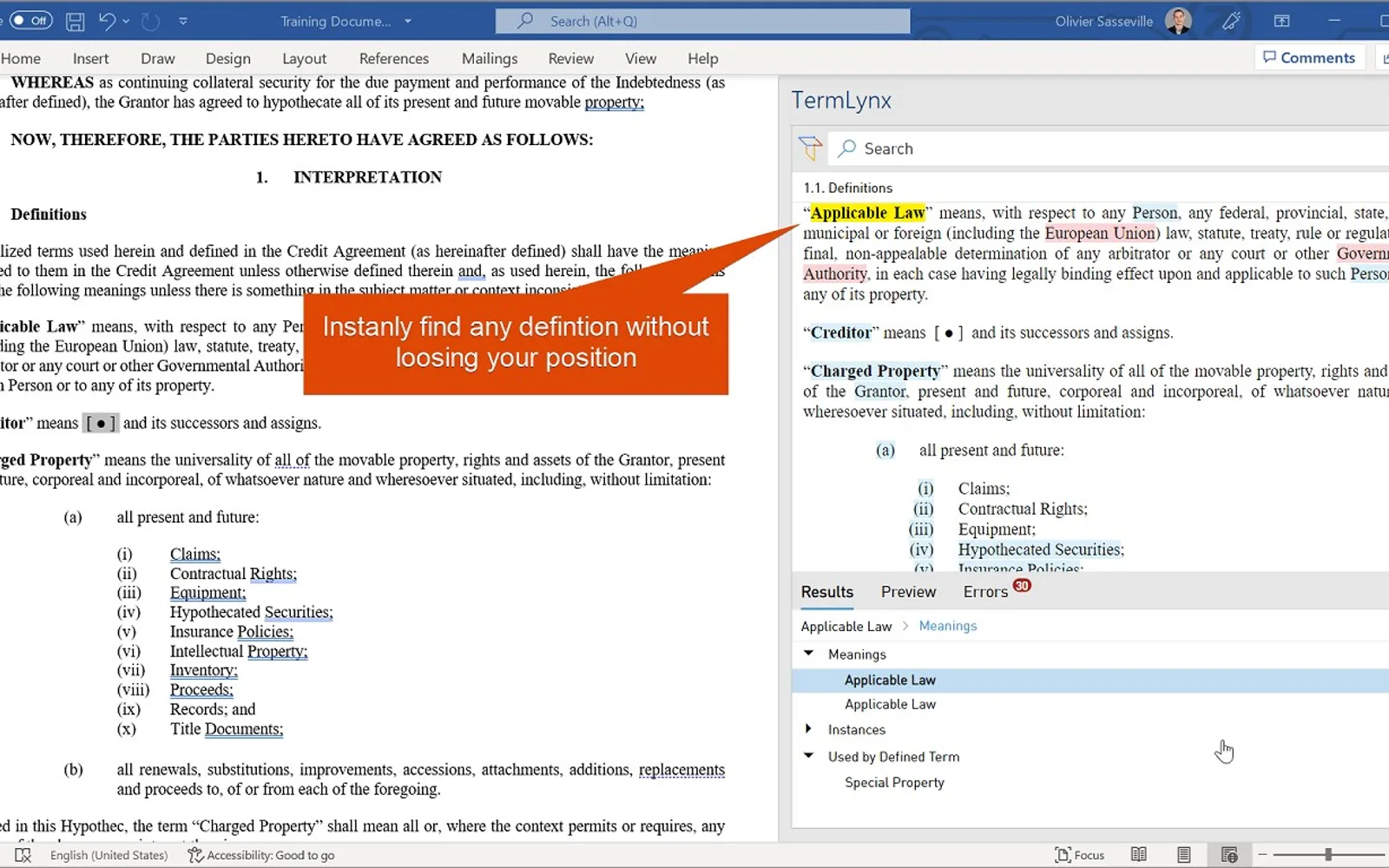Toggle the AutoSave switch off
This screenshot has height=868, width=1389.
31,21
